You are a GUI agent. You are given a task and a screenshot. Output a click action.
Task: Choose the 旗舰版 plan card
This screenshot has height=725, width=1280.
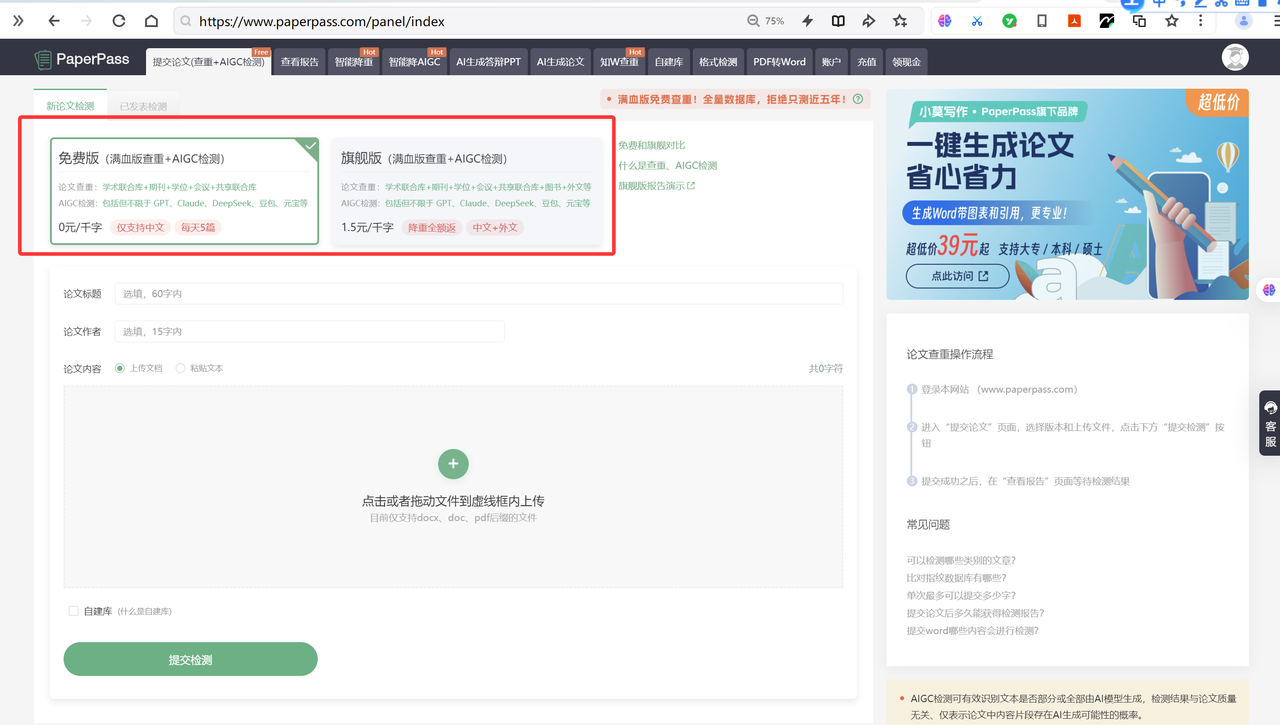click(466, 191)
